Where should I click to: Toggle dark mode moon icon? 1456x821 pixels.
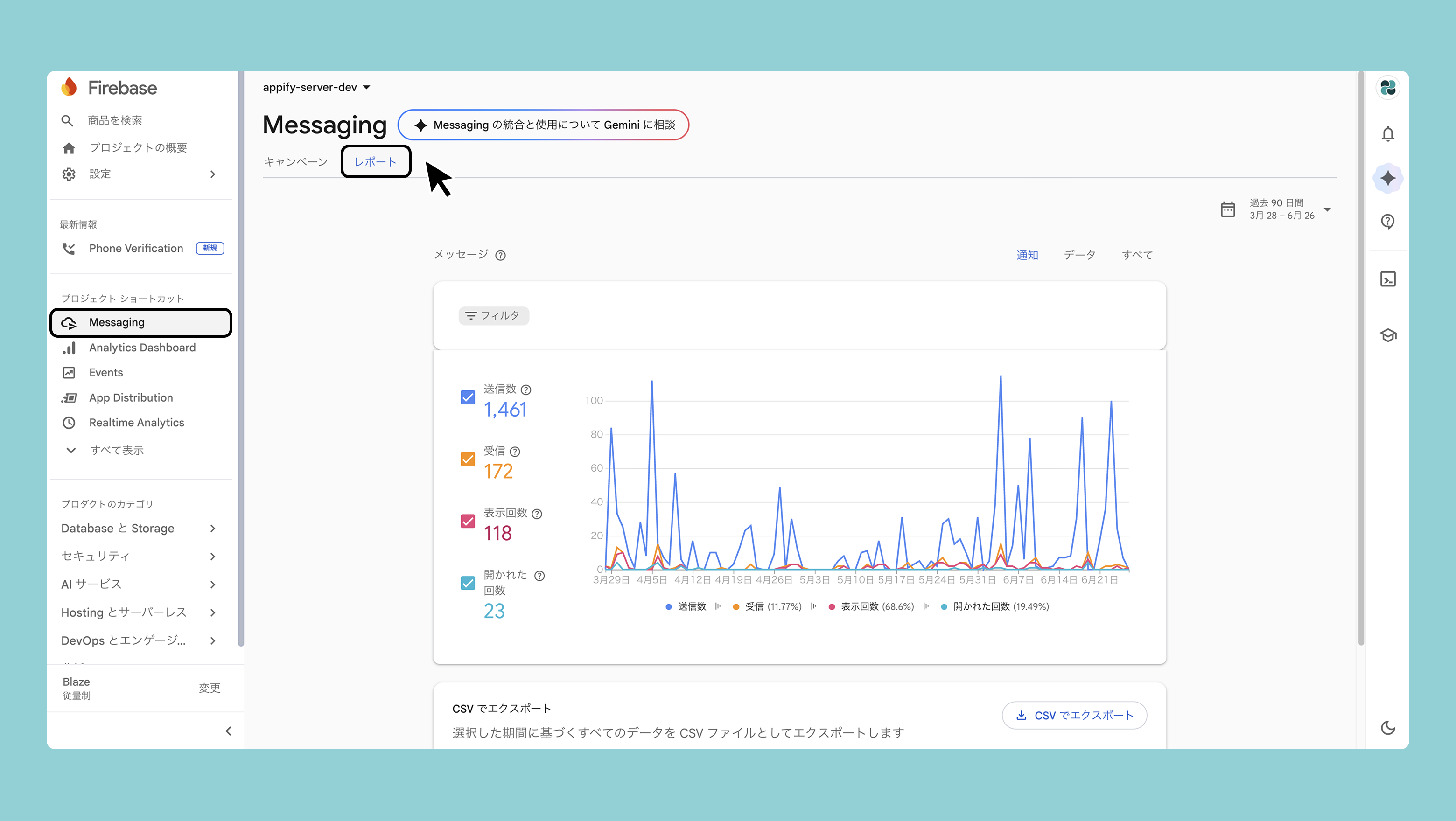(1387, 728)
